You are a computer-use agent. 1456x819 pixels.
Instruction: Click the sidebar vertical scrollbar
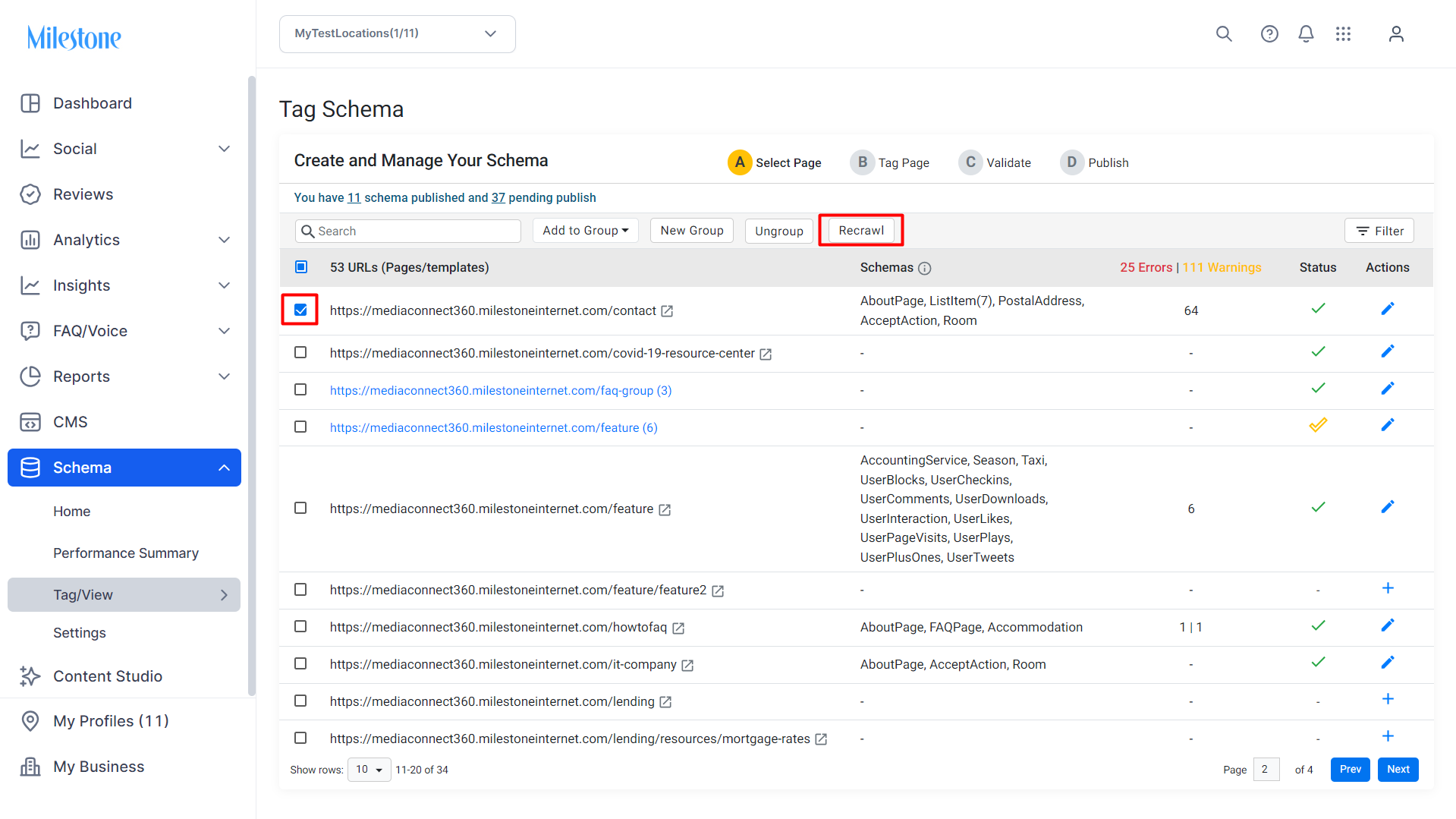click(252, 386)
